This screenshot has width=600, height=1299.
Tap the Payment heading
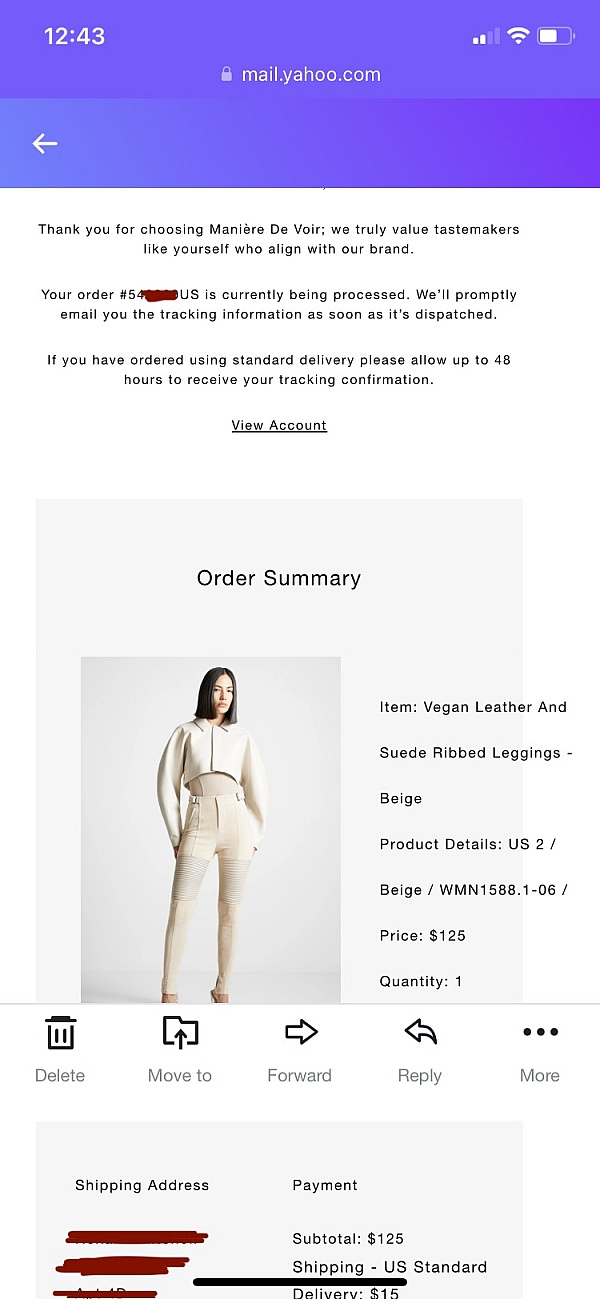pos(325,1185)
